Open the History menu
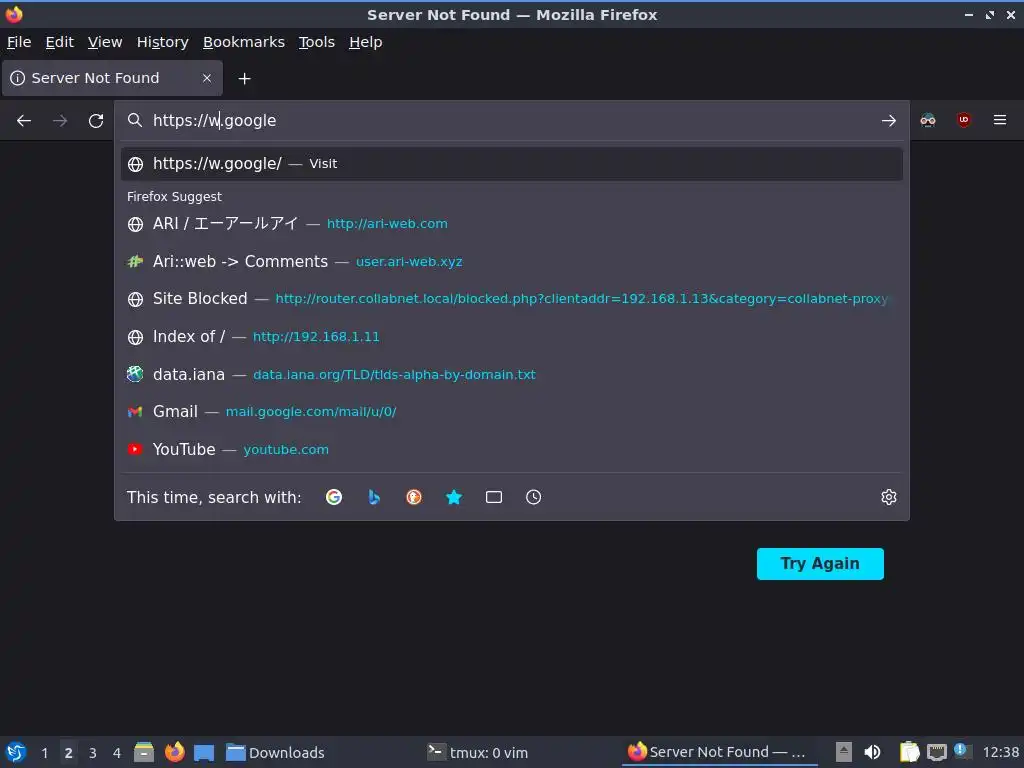This screenshot has height=768, width=1024. [163, 42]
